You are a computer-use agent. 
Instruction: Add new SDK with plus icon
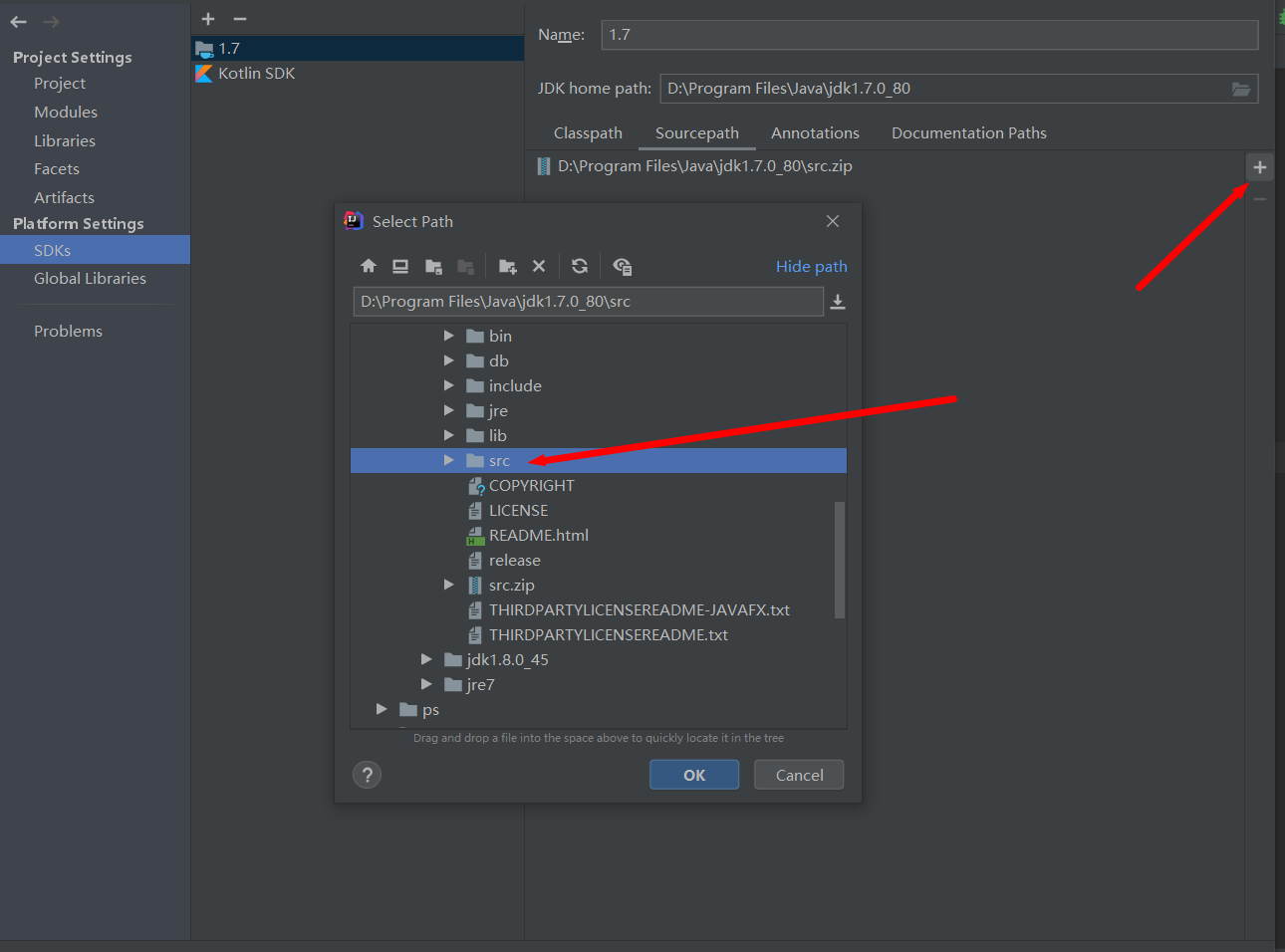coord(208,19)
